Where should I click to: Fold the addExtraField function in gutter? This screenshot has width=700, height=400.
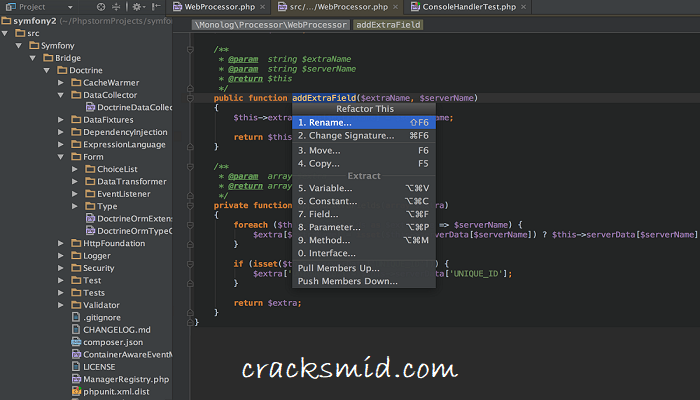coord(190,98)
